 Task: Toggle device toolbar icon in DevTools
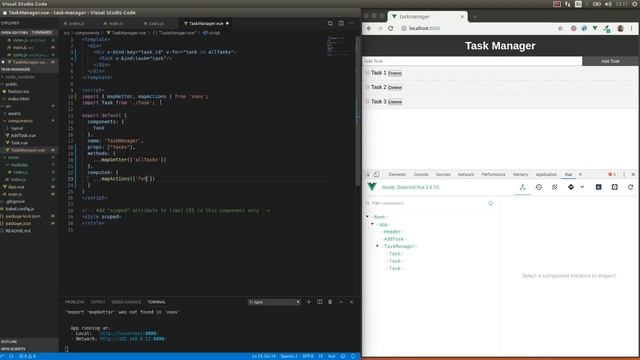point(376,174)
